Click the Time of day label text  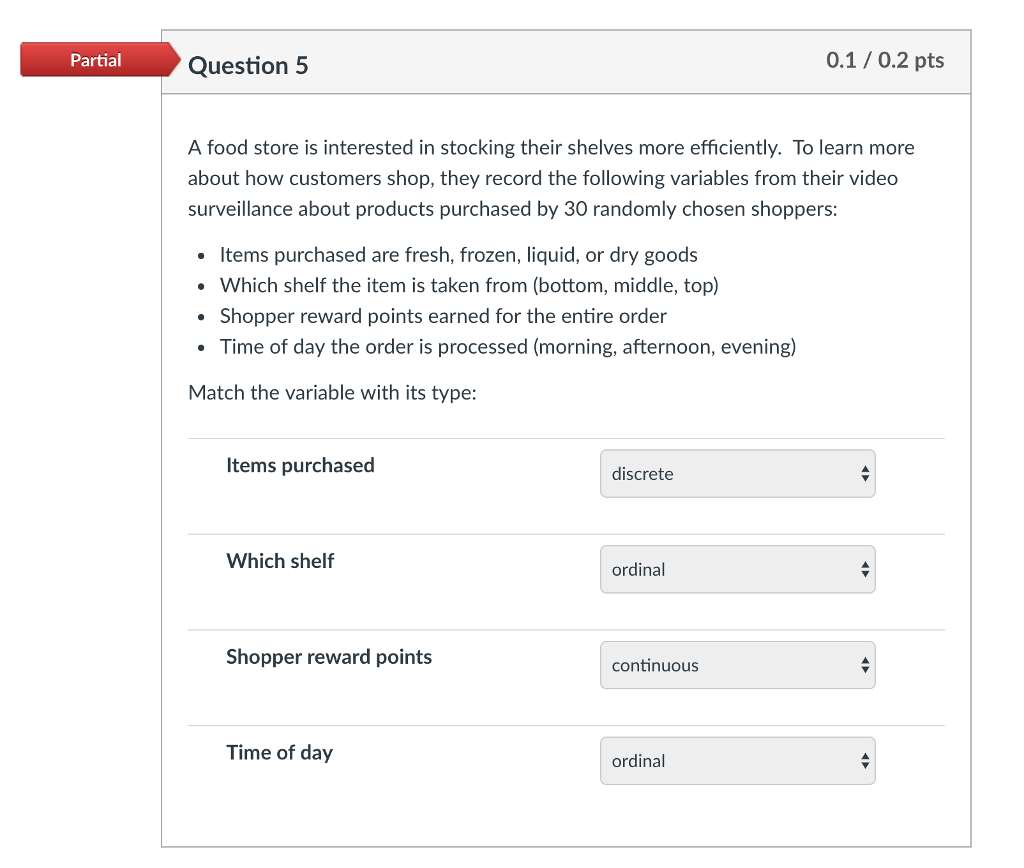pyautogui.click(x=279, y=753)
